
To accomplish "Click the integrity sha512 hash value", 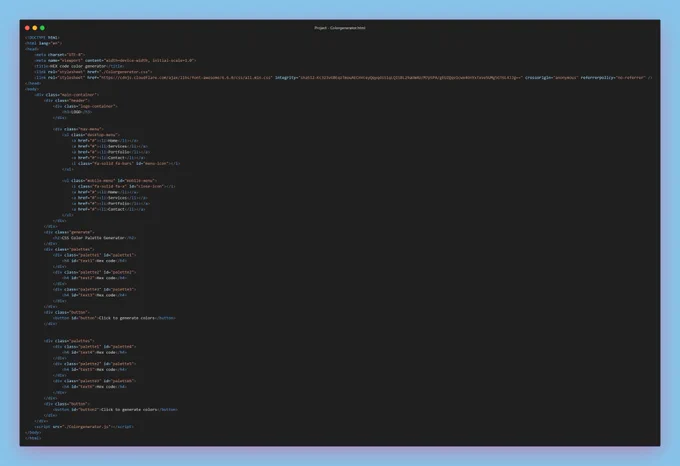I will [x=411, y=78].
